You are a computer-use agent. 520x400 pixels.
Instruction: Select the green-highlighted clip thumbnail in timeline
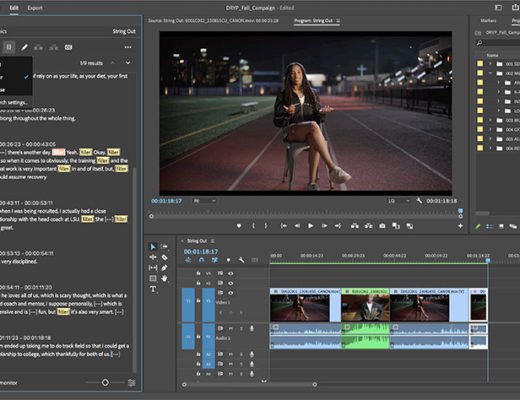click(x=365, y=307)
